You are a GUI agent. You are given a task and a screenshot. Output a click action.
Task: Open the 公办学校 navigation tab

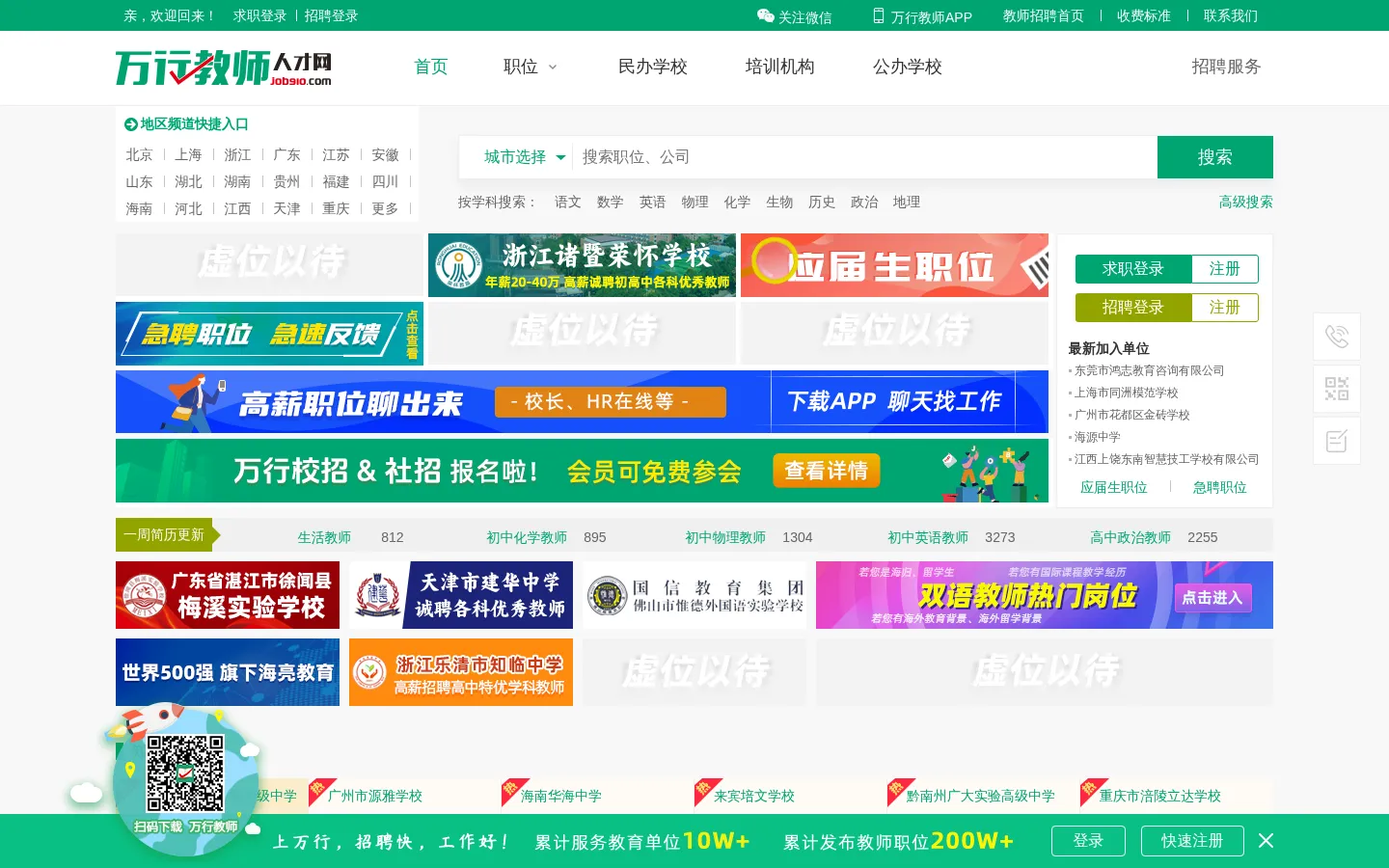click(908, 67)
